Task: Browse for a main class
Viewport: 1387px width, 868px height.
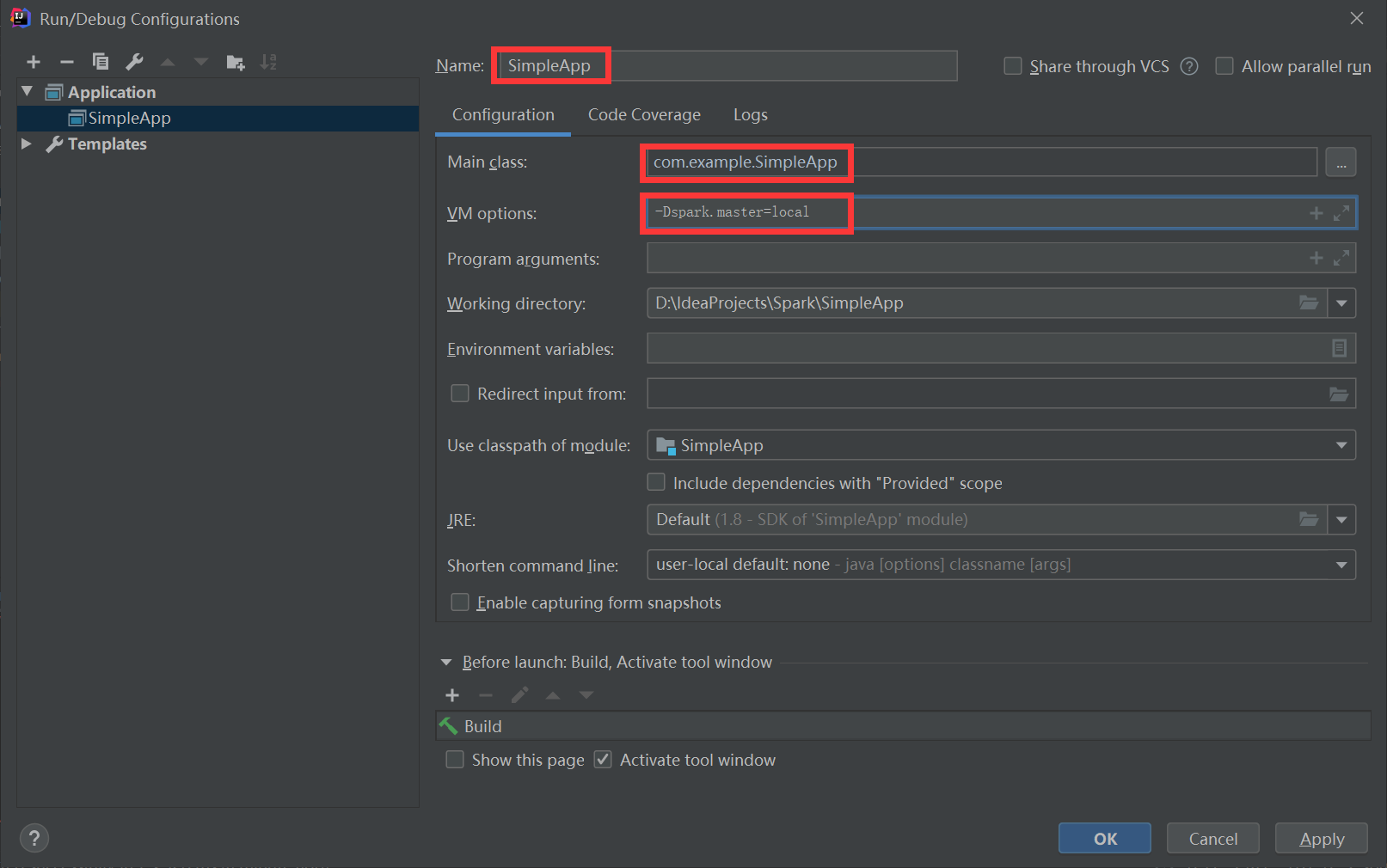Action: coord(1341,162)
